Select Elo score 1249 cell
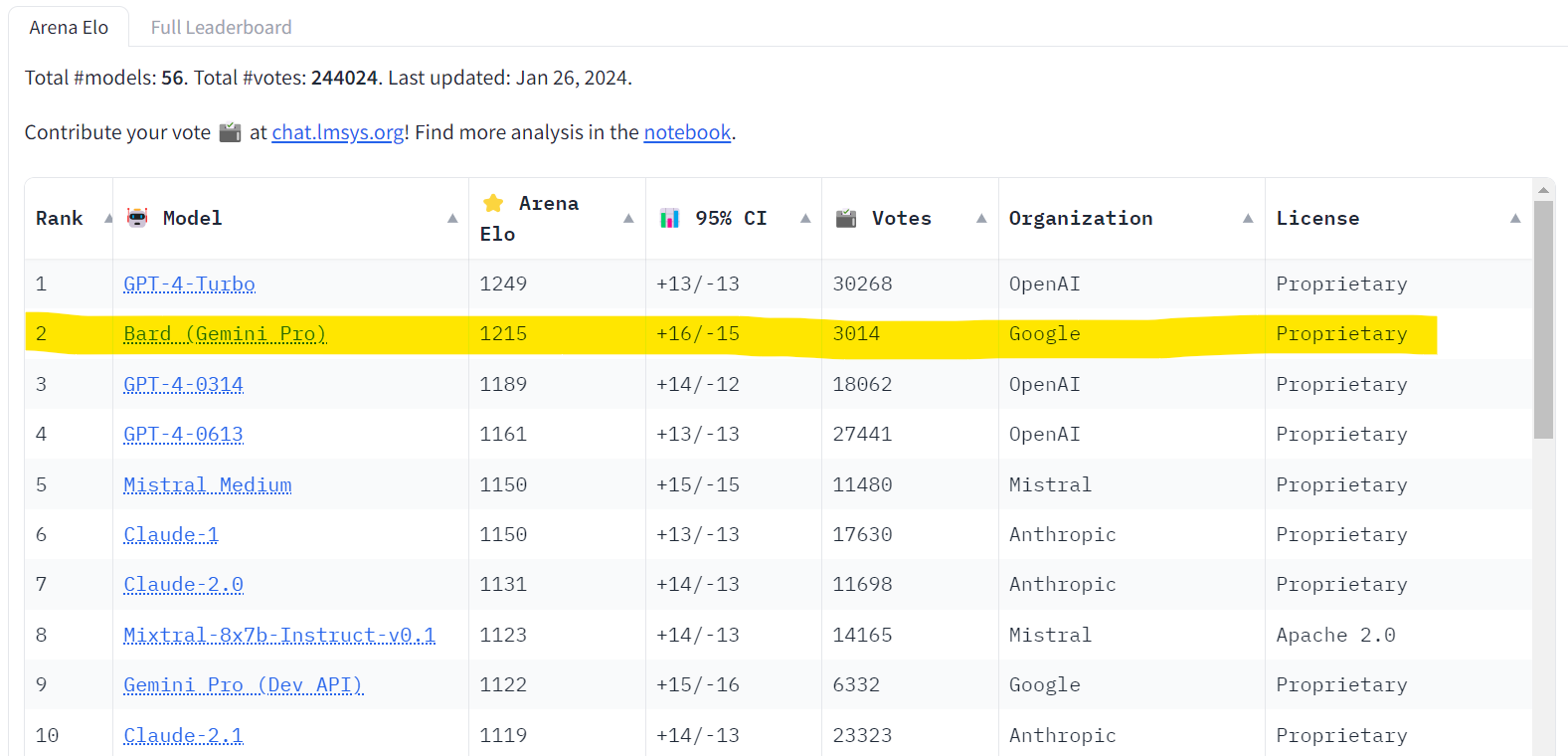Screen dimensions: 1568x756 click(557, 284)
